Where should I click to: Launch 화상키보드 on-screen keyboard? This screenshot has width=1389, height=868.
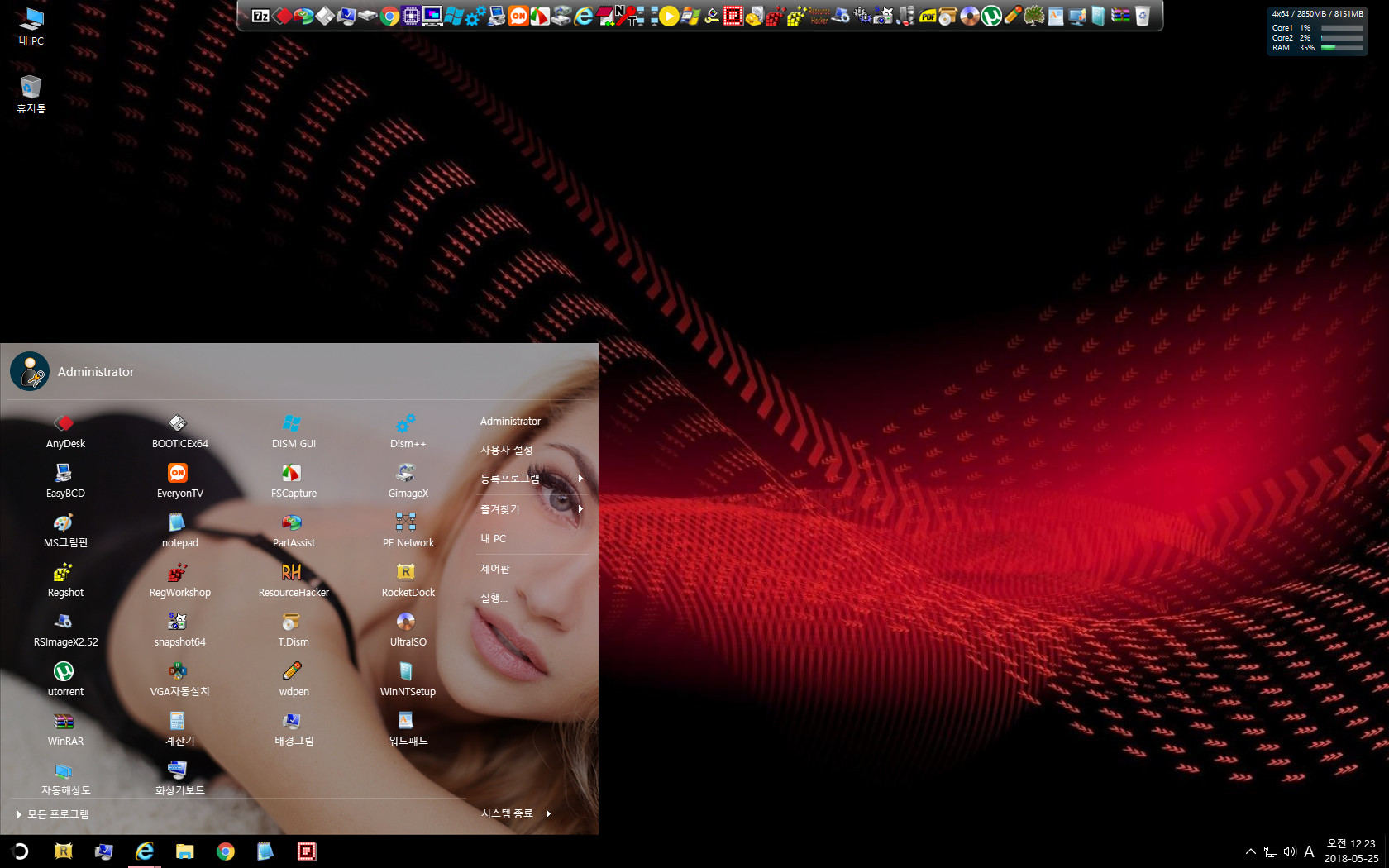tap(179, 779)
